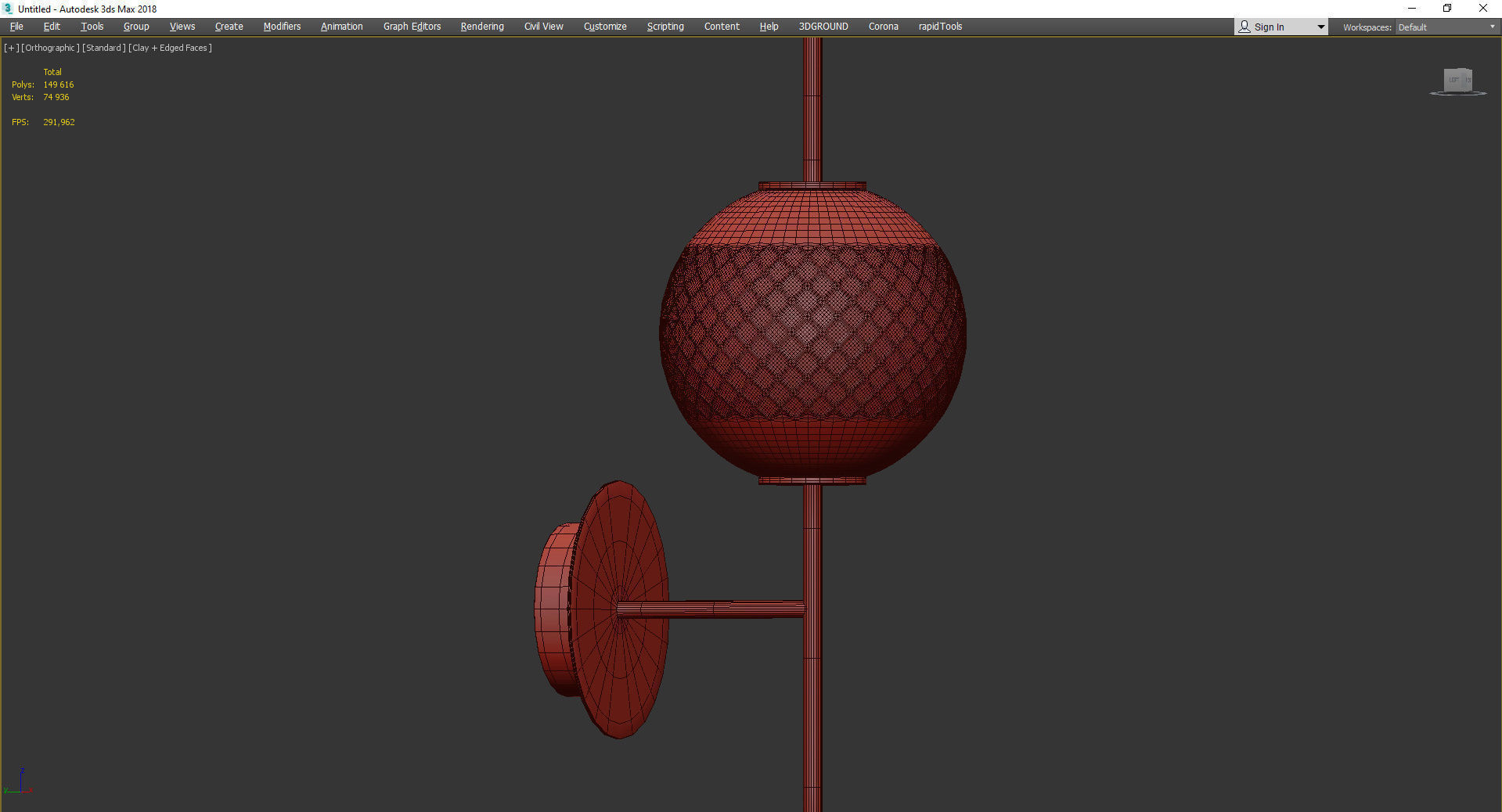Open the Group menu
Viewport: 1502px width, 812px height.
tap(136, 27)
